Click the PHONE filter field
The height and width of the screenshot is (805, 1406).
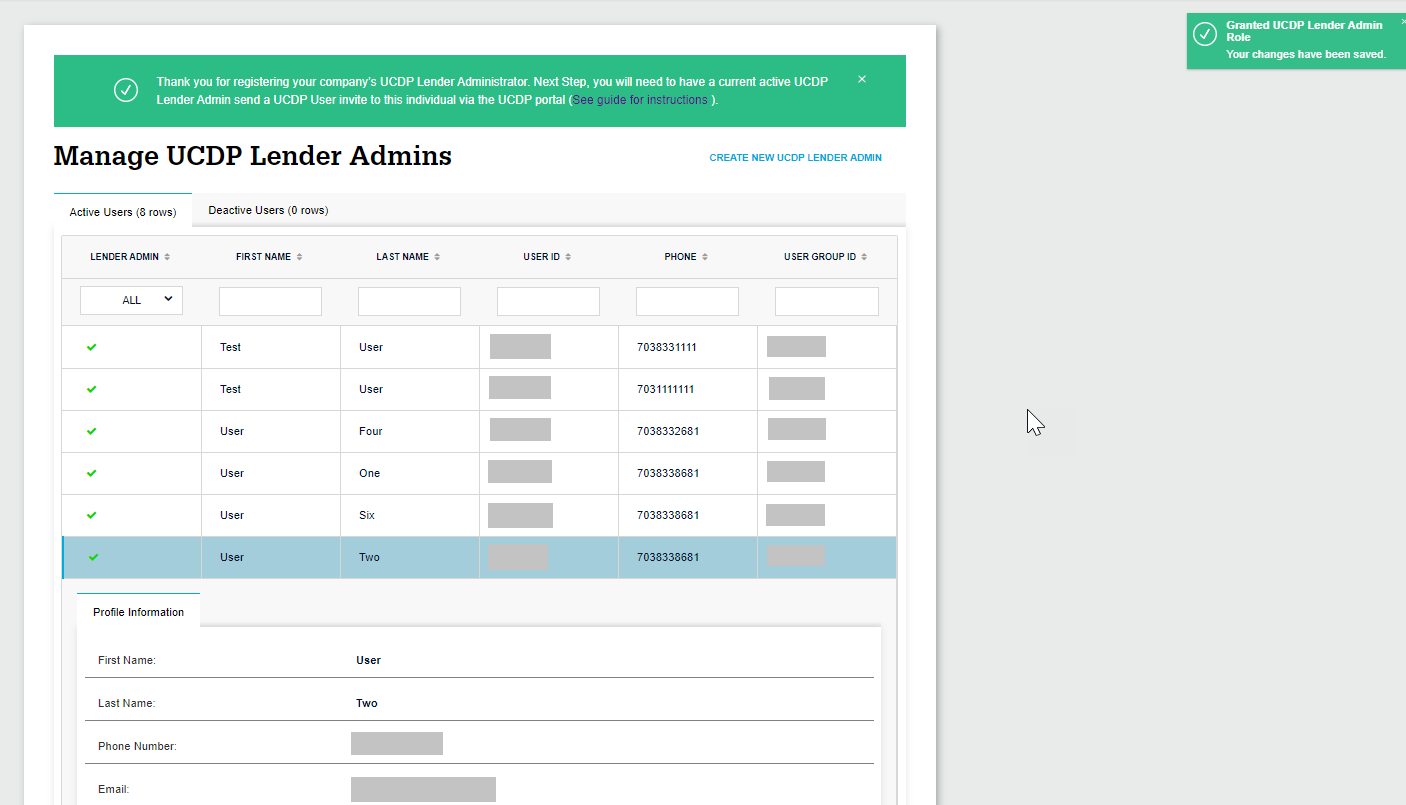pos(687,300)
